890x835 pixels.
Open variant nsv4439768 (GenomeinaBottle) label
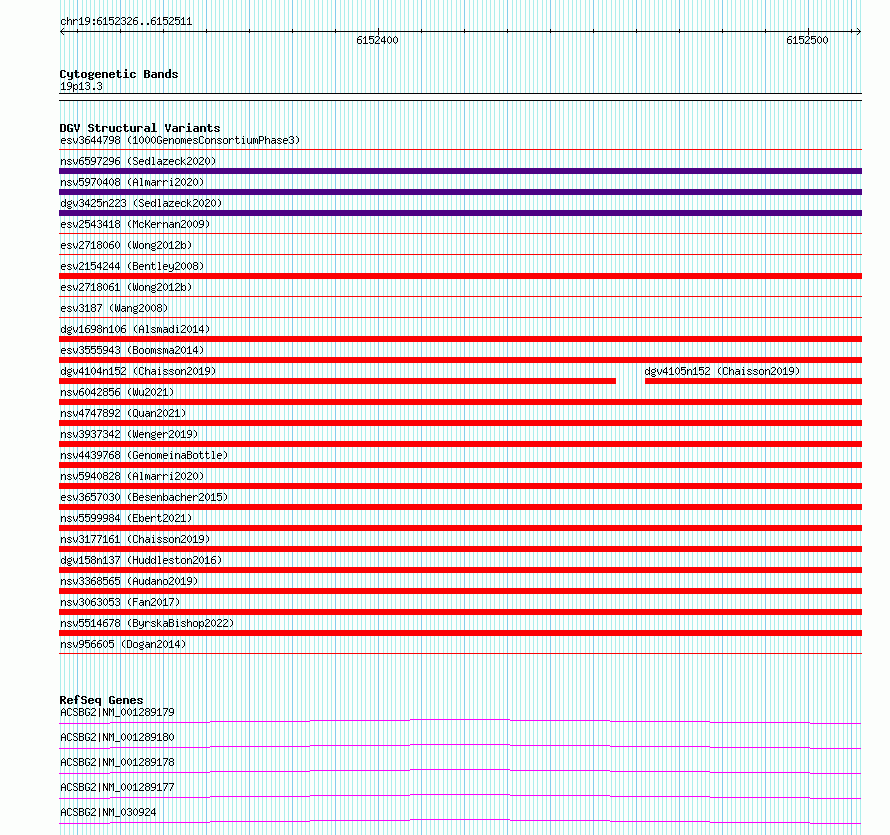pyautogui.click(x=144, y=455)
